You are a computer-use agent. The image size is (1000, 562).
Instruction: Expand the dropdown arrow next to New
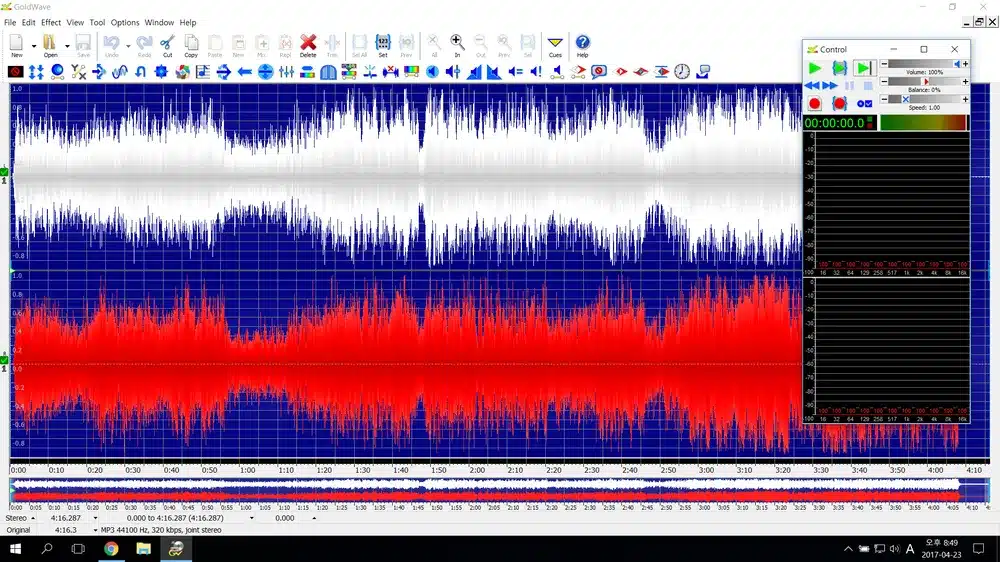click(x=33, y=45)
